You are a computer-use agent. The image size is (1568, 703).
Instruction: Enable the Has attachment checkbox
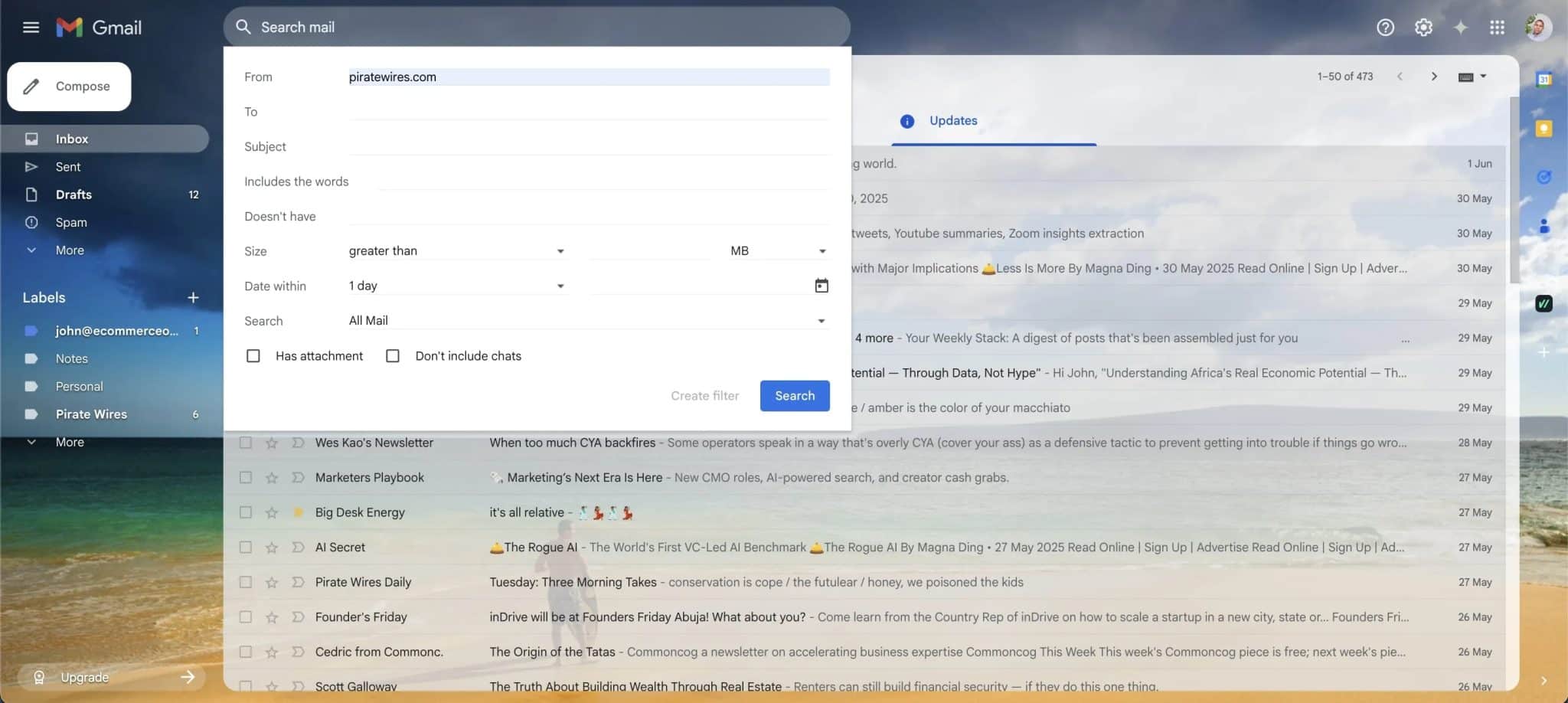click(x=253, y=355)
